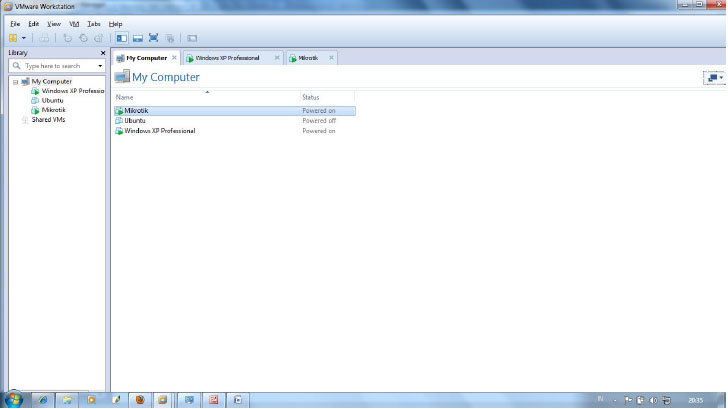Viewport: 728px width, 409px height.
Task: Close the Library panel
Action: [x=103, y=53]
